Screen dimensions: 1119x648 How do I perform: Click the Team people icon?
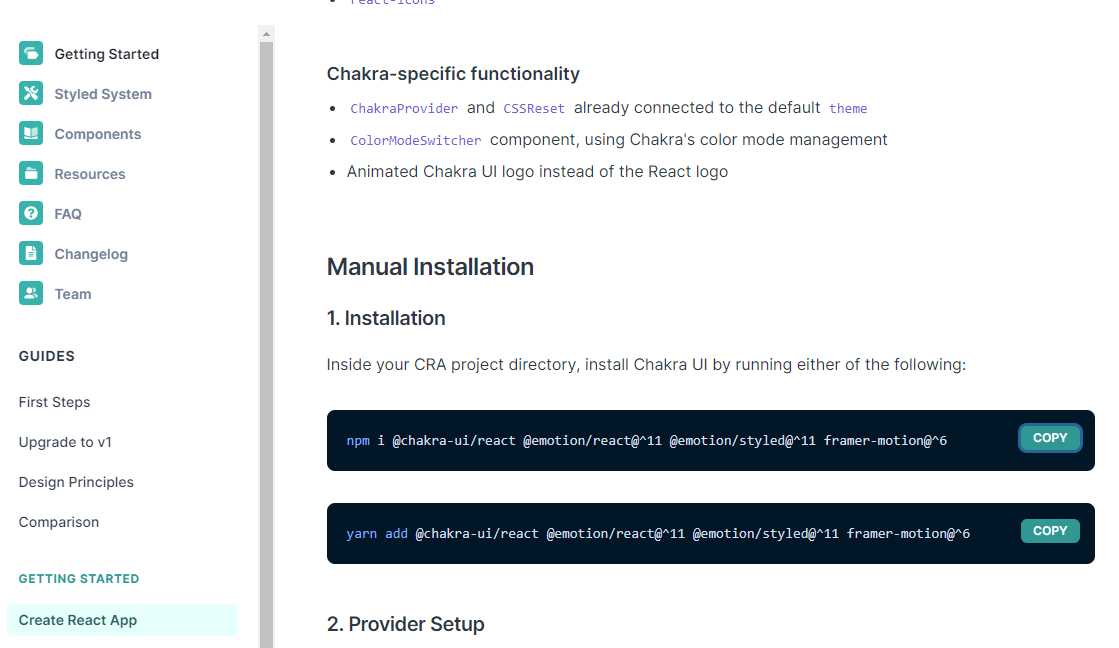pos(31,293)
